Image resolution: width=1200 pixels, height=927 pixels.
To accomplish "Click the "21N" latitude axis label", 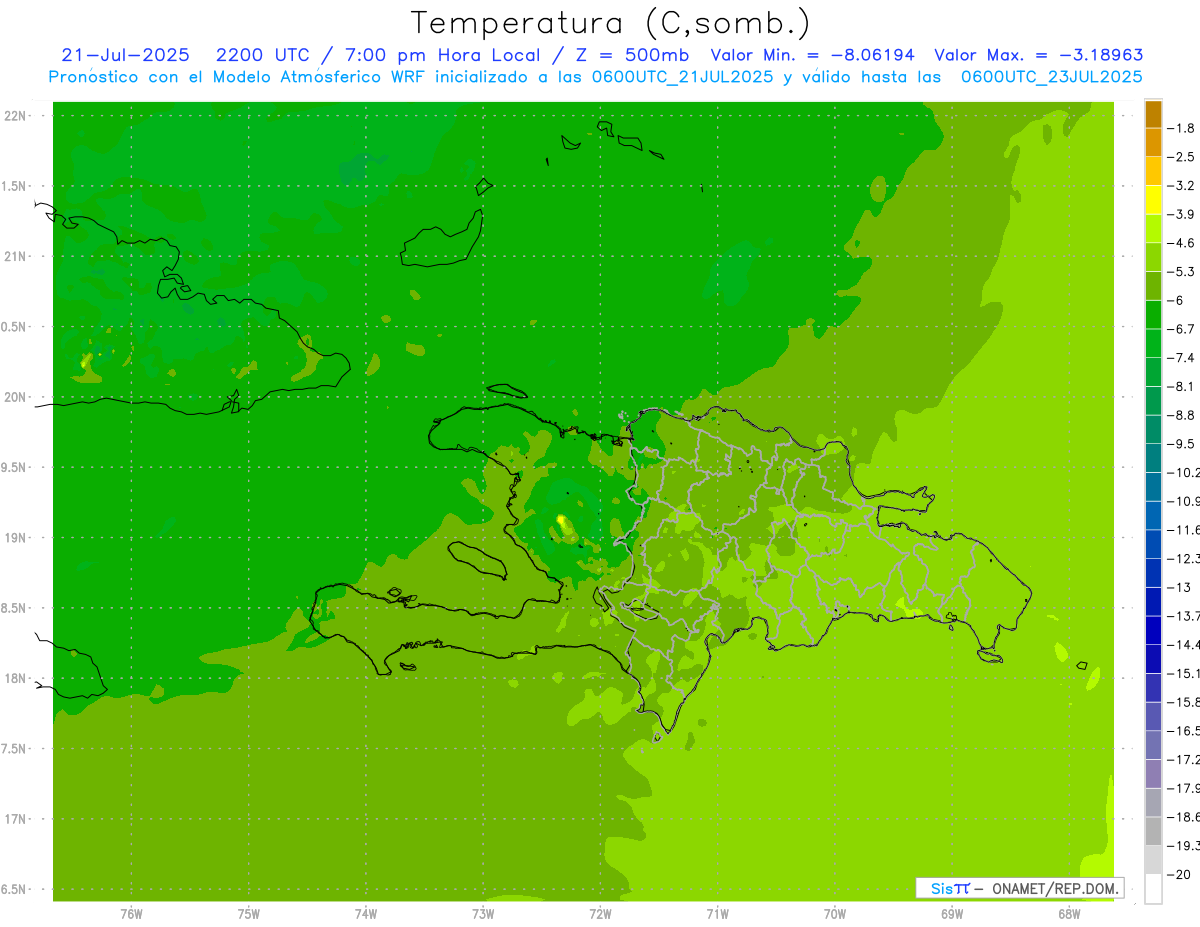I will click(14, 256).
